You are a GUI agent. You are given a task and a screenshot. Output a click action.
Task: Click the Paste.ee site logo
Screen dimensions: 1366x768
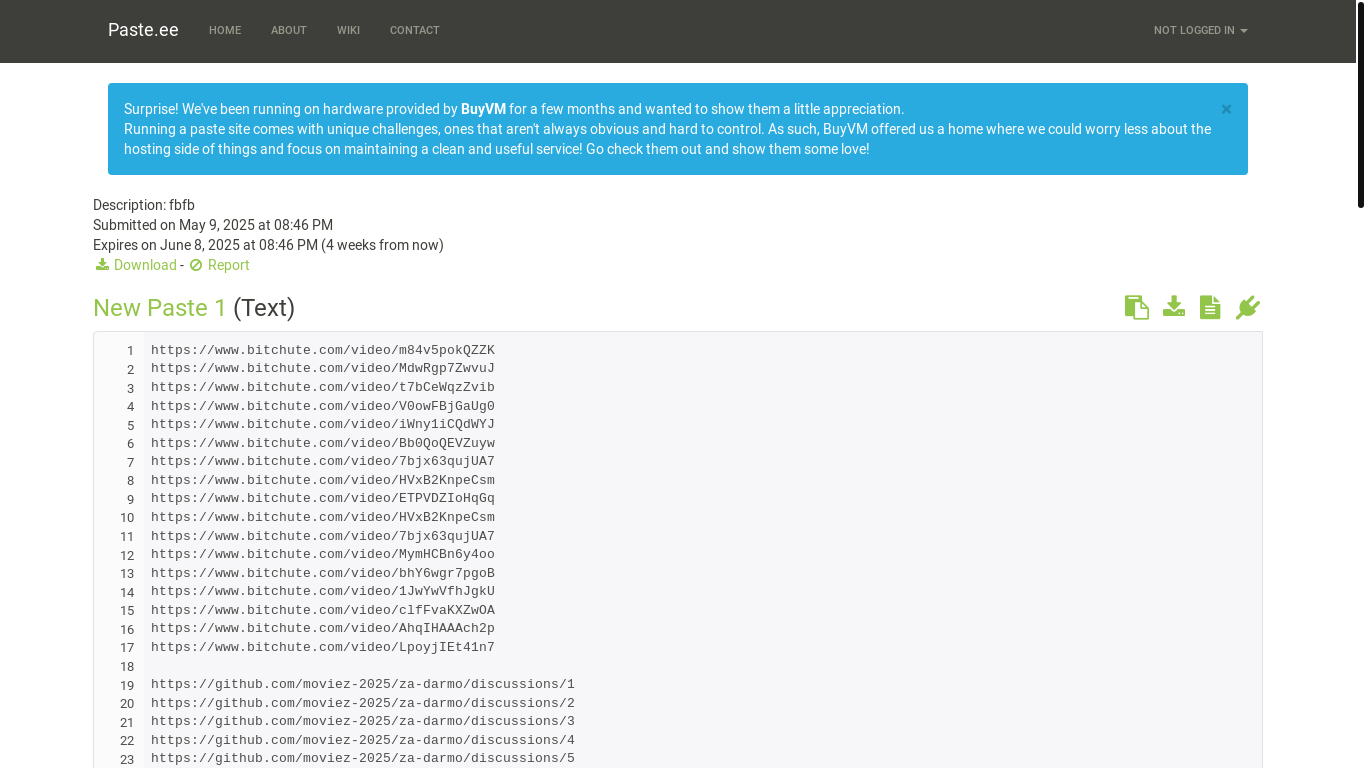click(143, 30)
